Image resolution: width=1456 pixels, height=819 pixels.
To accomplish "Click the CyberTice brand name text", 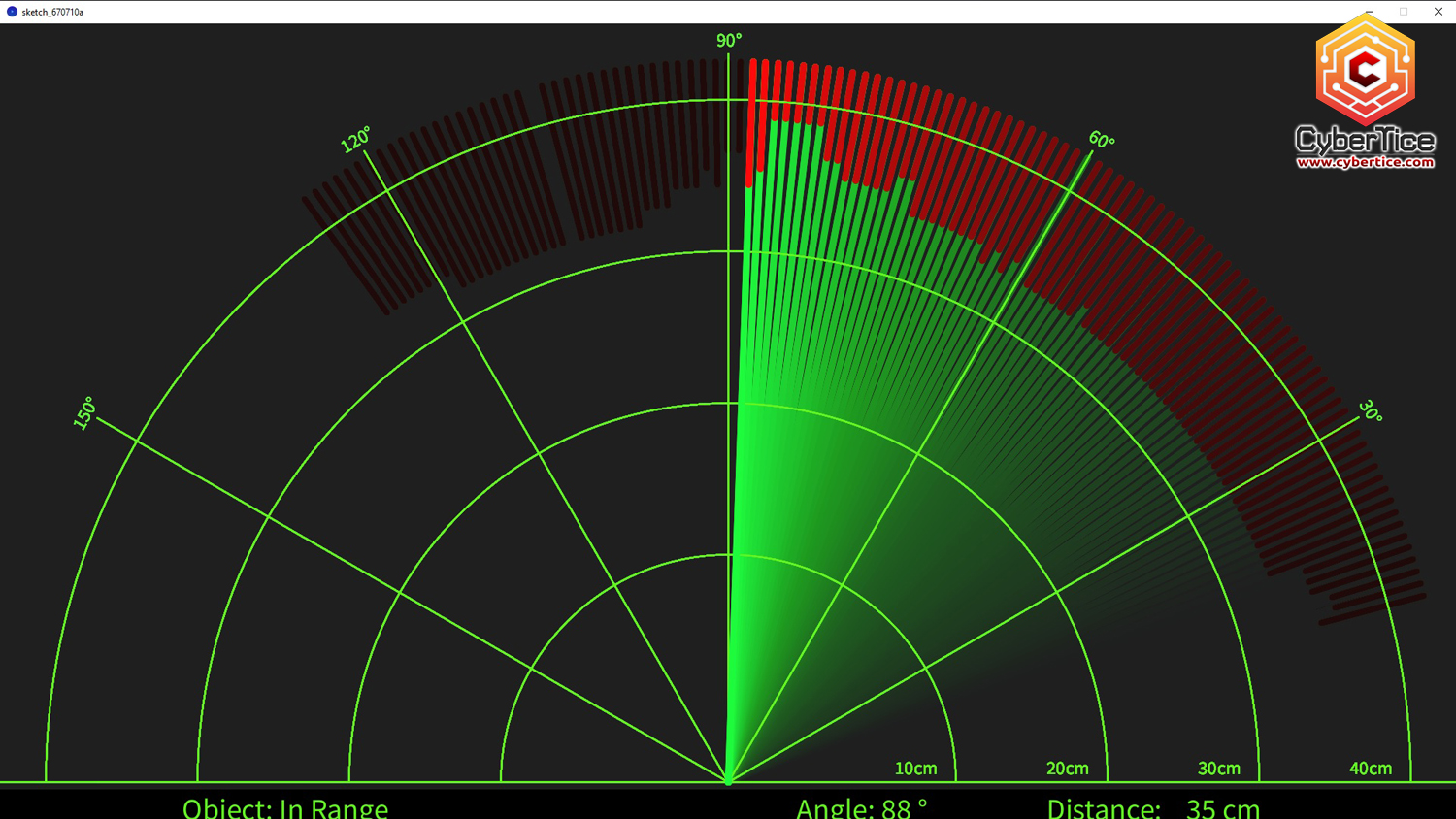I will (1365, 140).
